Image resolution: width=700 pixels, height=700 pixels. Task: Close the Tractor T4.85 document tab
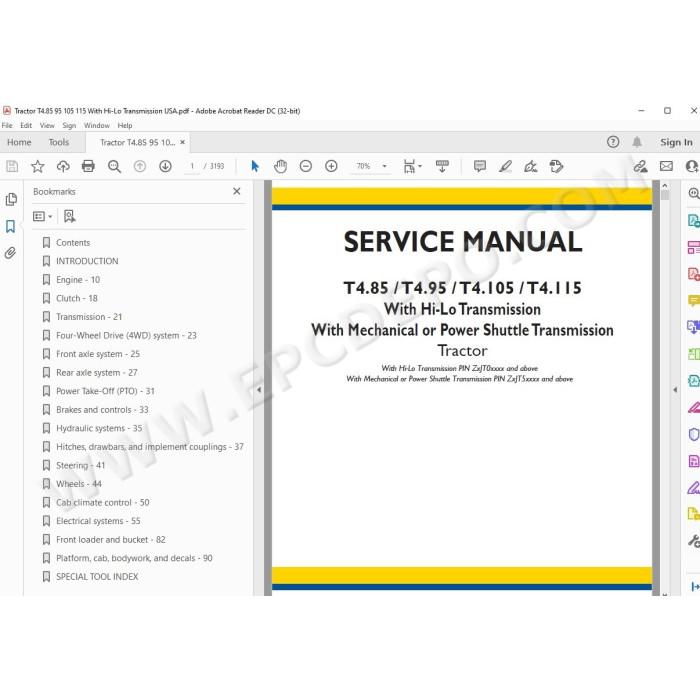[x=182, y=142]
